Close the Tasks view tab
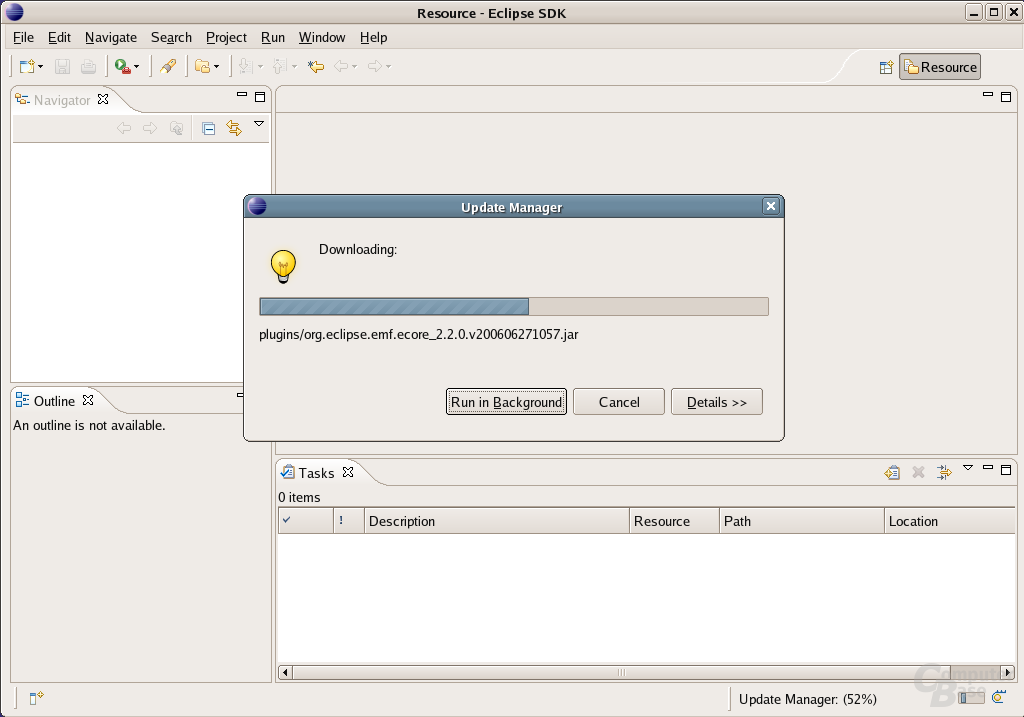 348,471
